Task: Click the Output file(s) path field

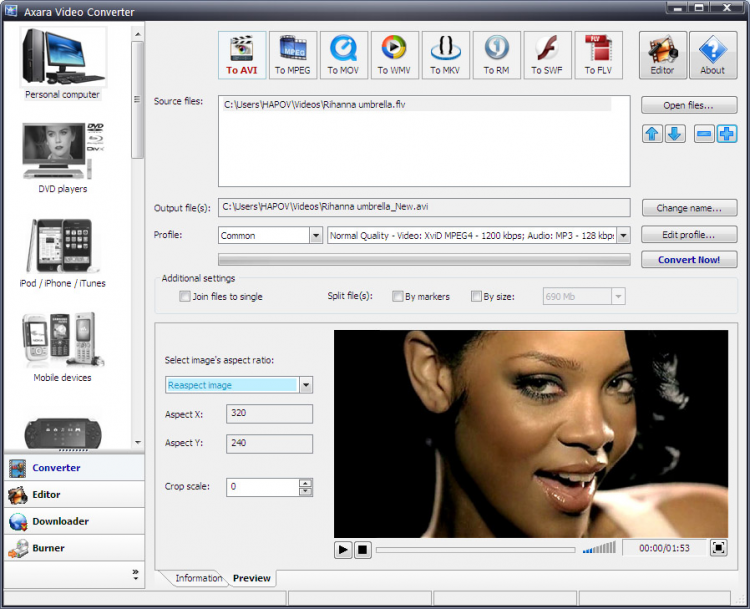Action: 424,207
